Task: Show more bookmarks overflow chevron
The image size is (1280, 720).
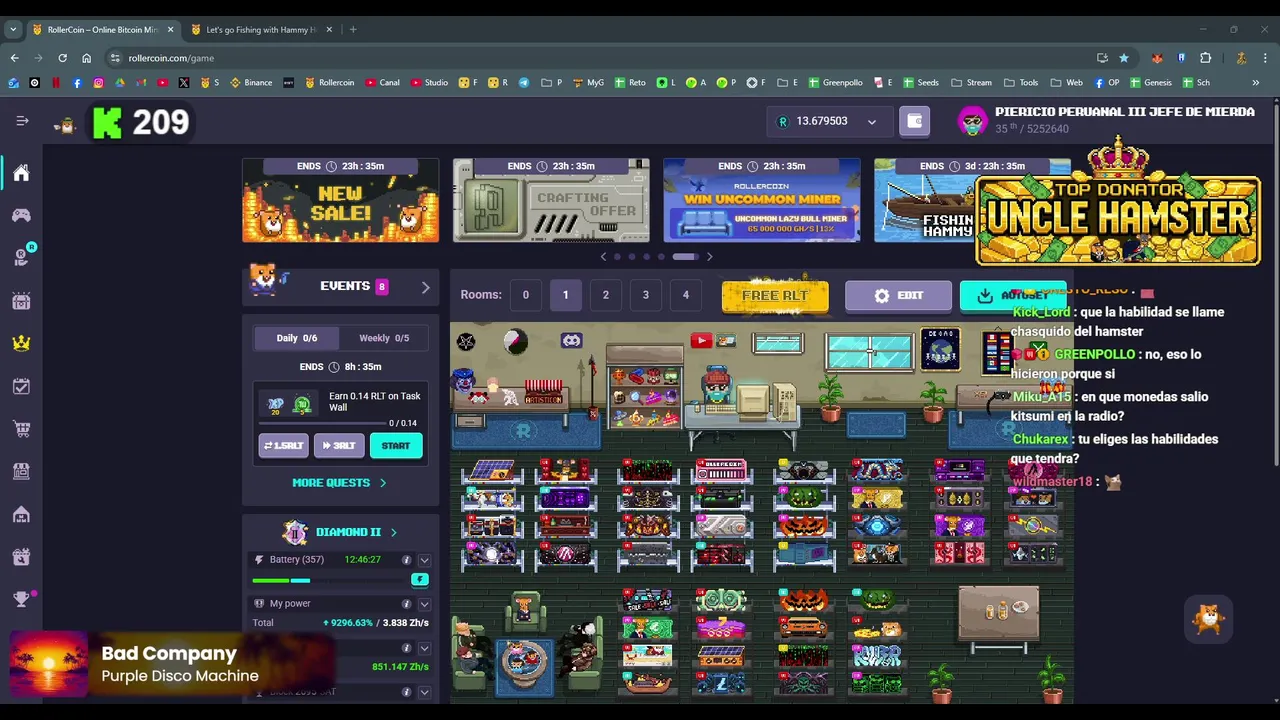Action: tap(1255, 83)
